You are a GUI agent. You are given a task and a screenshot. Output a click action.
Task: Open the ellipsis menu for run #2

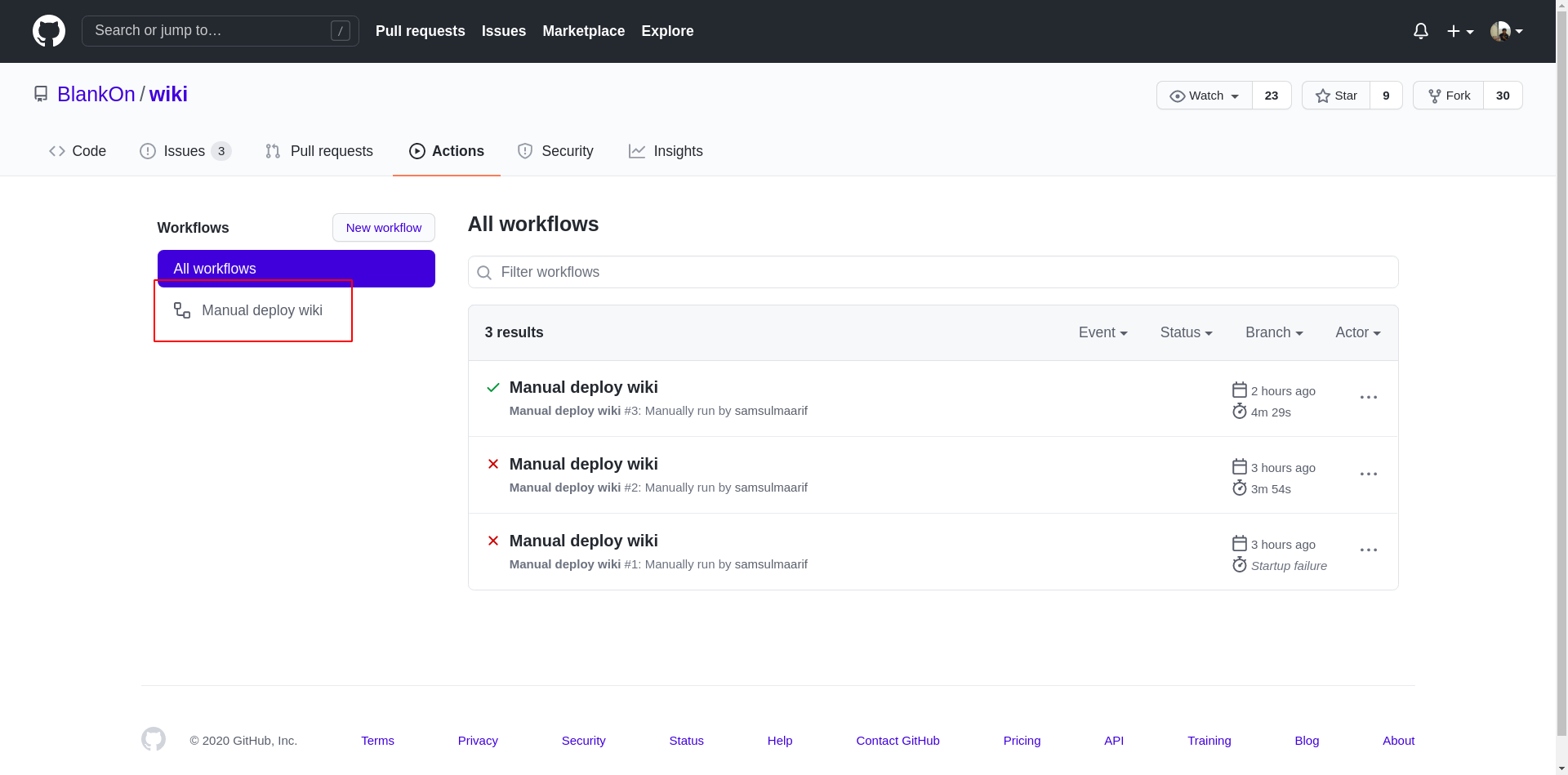pos(1369,474)
